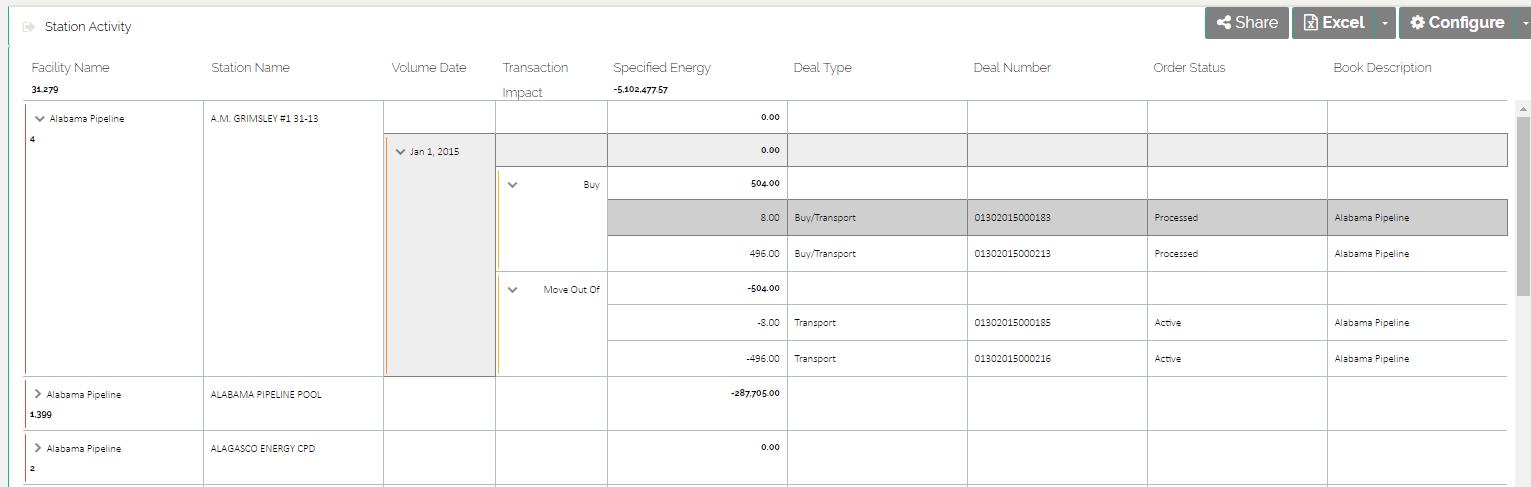Open the Configure dropdown arrow
1531x487 pixels.
1524,23
